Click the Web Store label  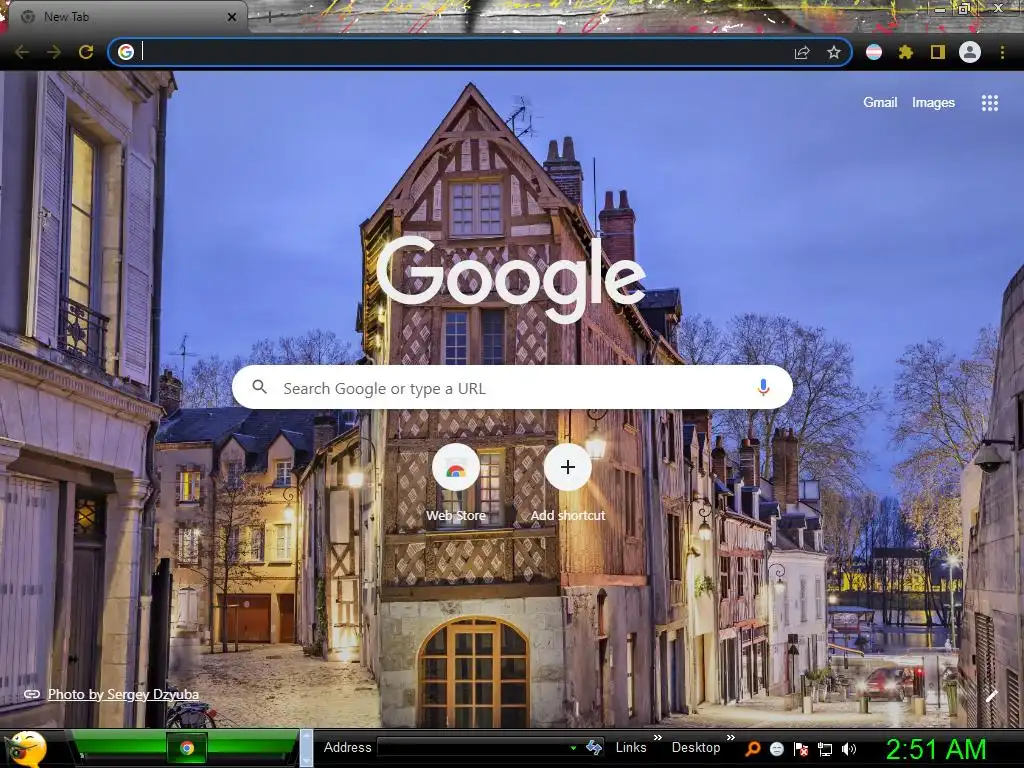pos(456,515)
